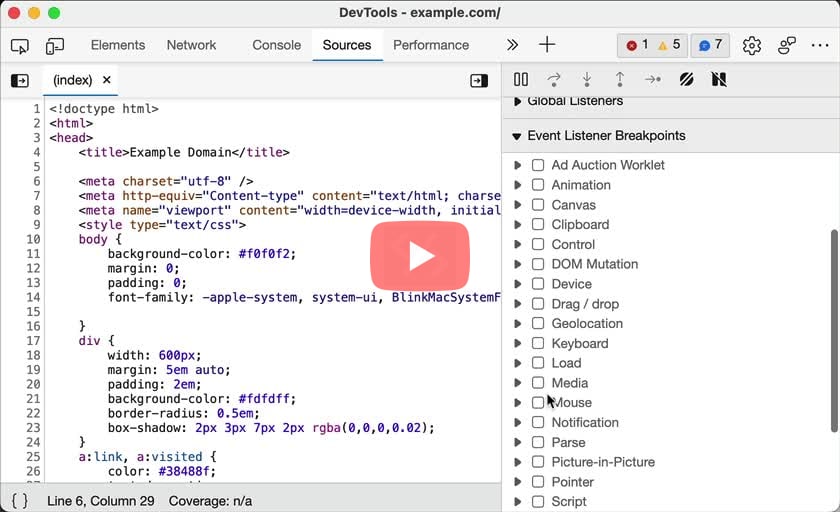Enable Mouse event breakpoints checkbox

(x=538, y=403)
